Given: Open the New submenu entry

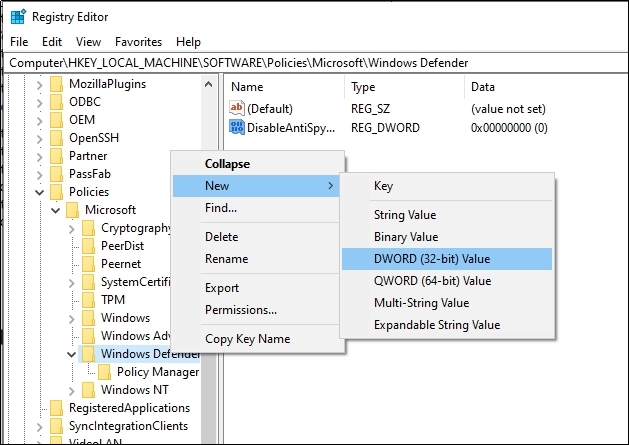Looking at the screenshot, I should point(258,186).
